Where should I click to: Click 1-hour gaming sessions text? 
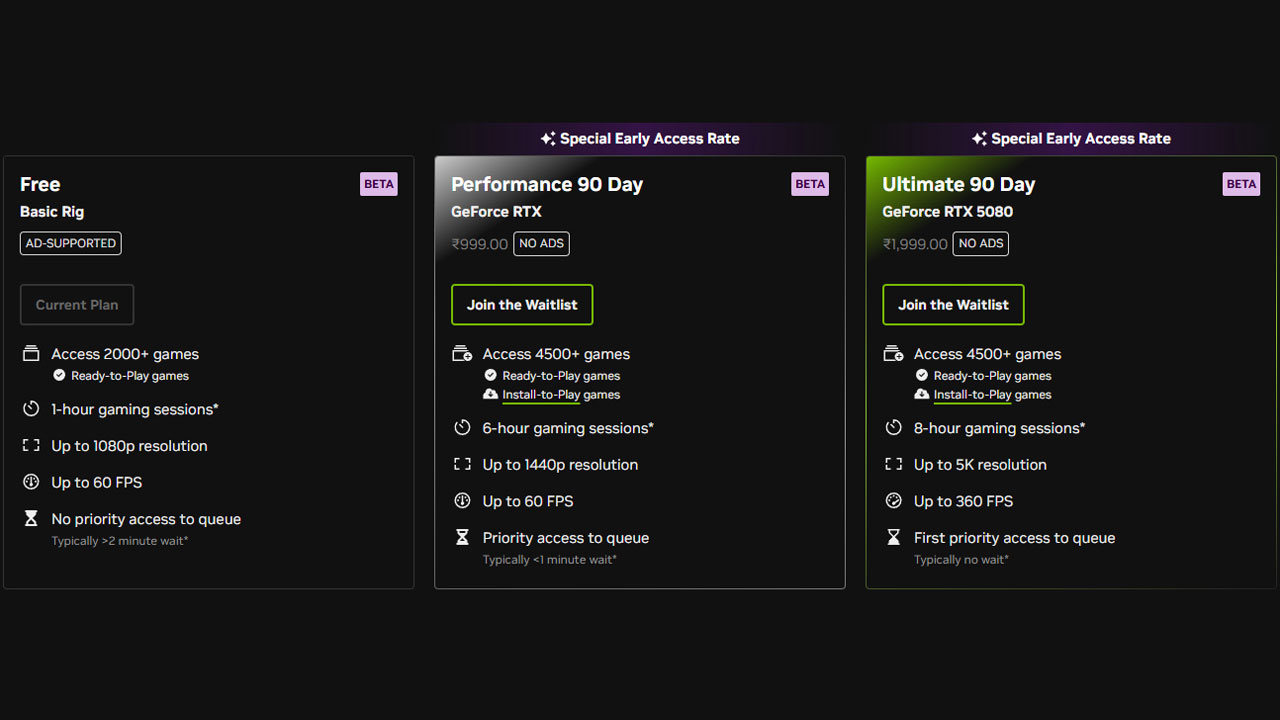(135, 409)
